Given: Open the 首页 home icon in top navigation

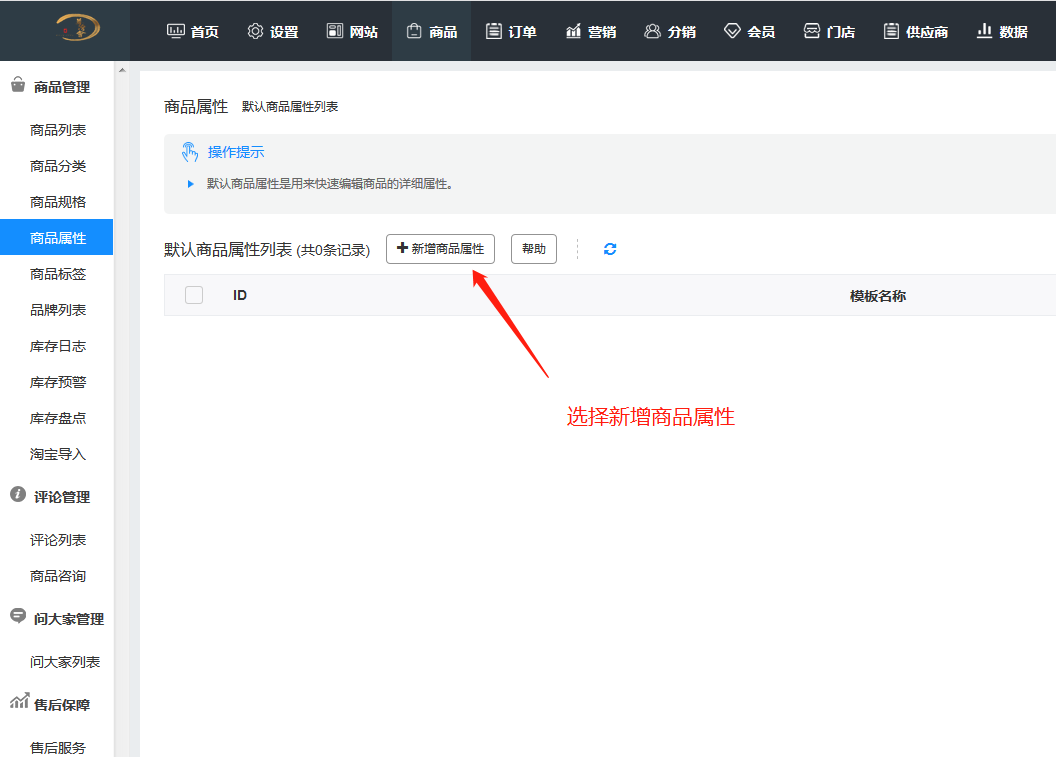Looking at the screenshot, I should click(x=176, y=31).
